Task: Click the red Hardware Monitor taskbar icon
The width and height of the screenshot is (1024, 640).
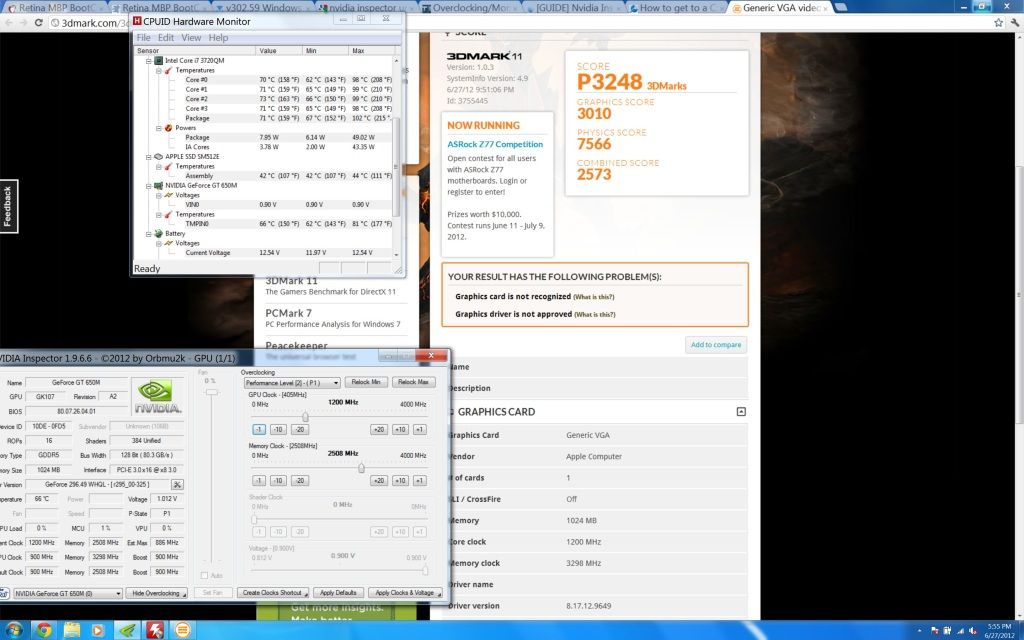Action: click(155, 630)
